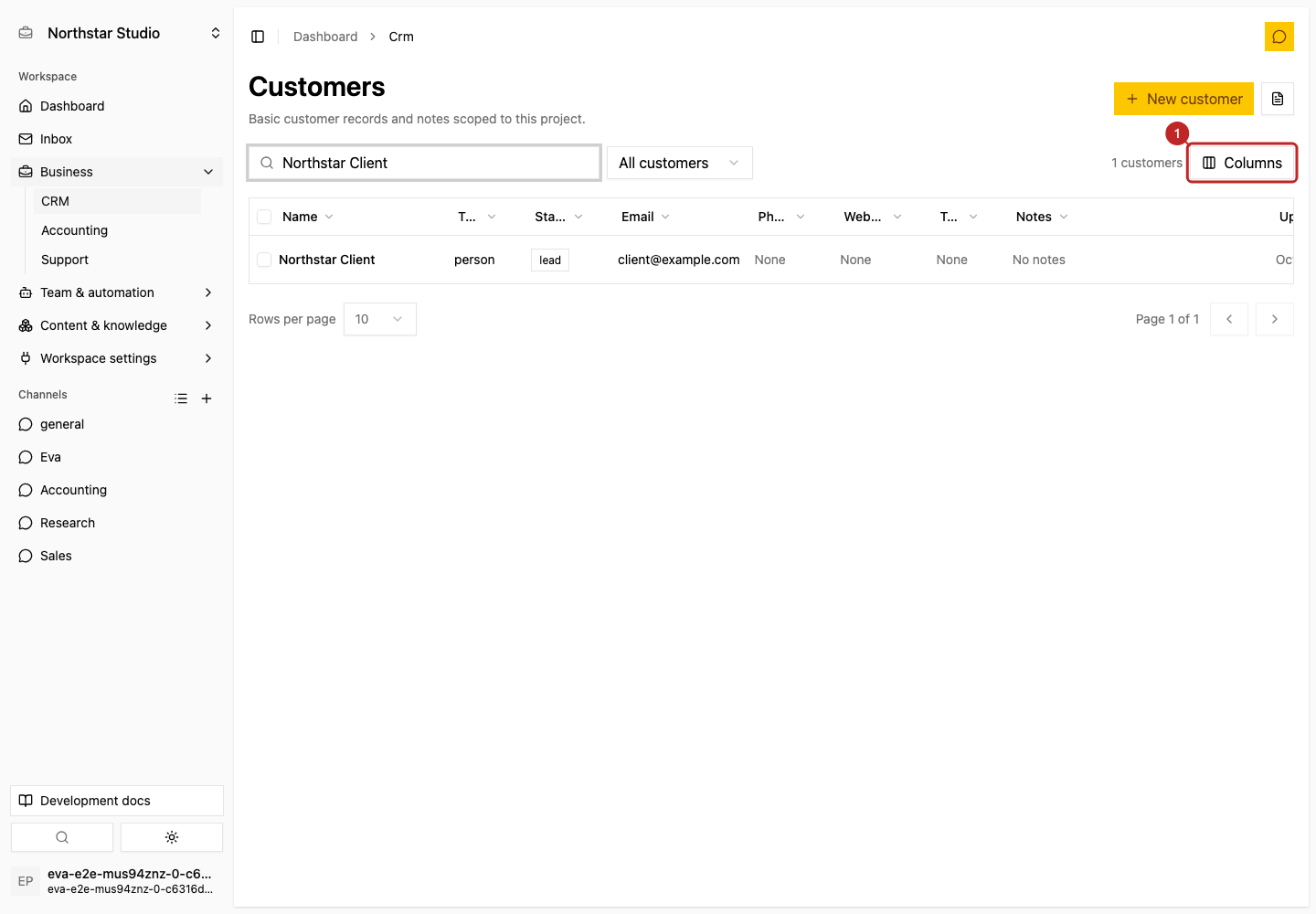Click the Inbox envelope icon
1316x914 pixels.
(x=26, y=139)
